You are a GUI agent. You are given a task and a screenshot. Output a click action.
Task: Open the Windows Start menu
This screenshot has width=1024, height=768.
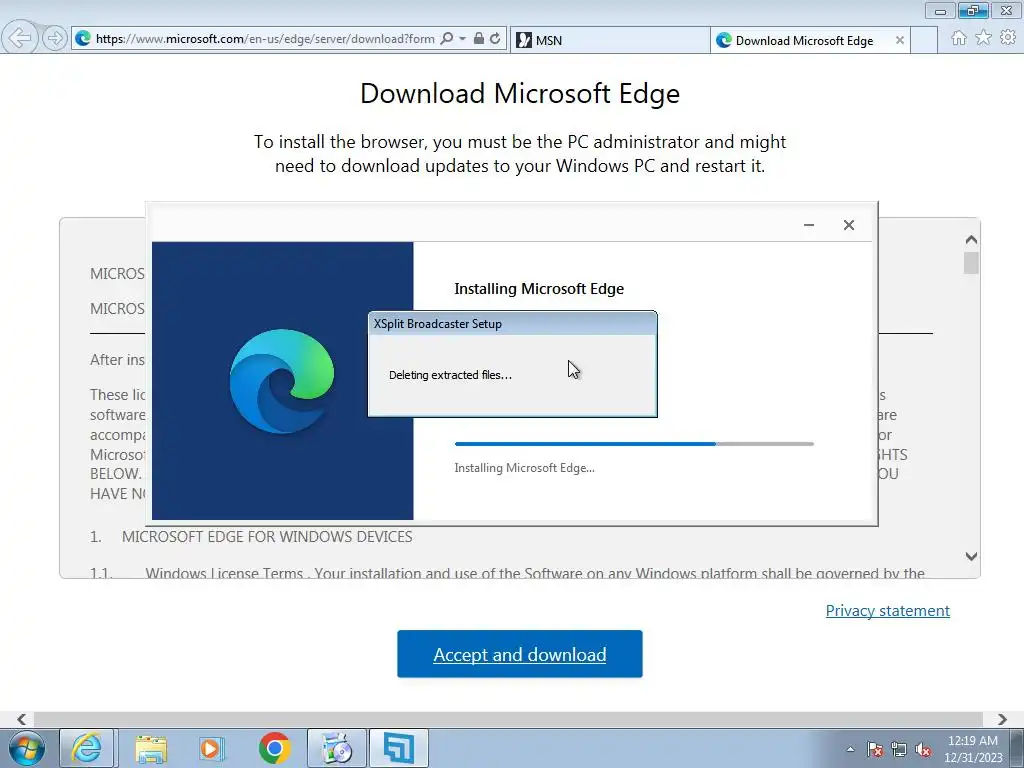(27, 748)
